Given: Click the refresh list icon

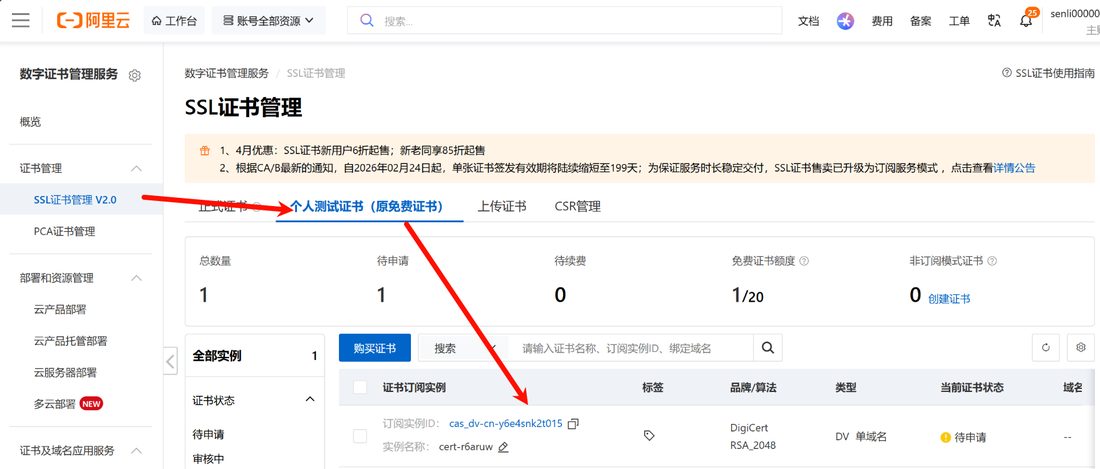Looking at the screenshot, I should coord(1045,348).
